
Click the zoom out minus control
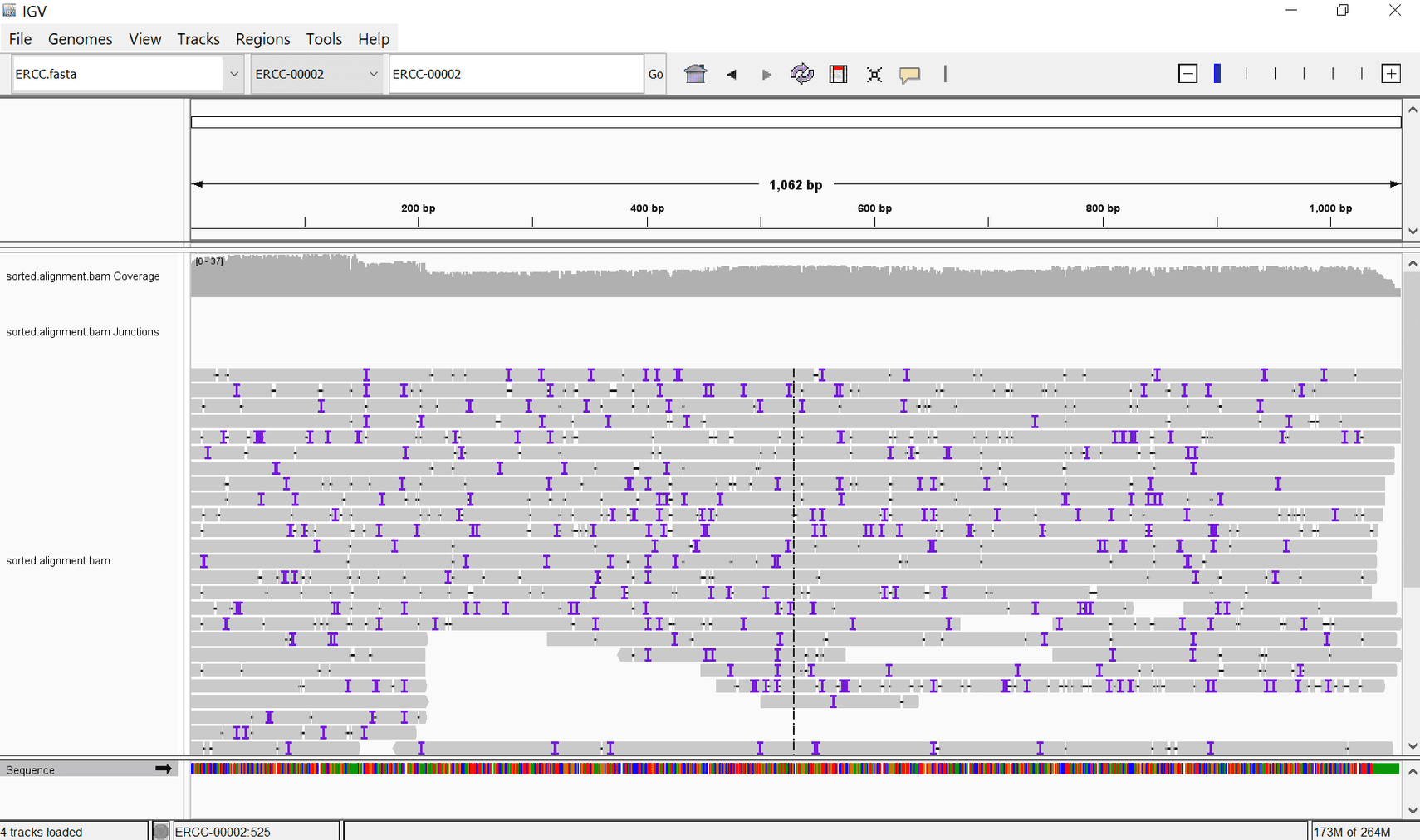point(1187,73)
